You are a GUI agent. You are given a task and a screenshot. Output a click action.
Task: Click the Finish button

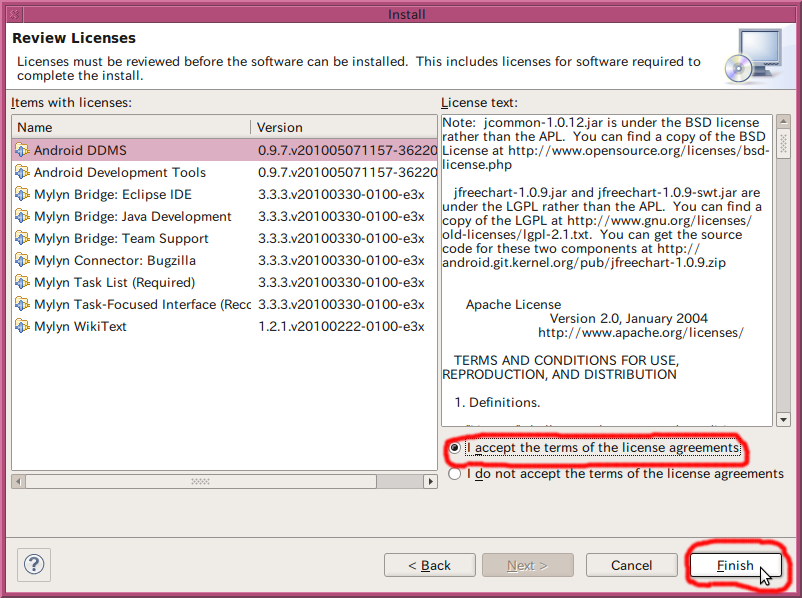(x=736, y=565)
